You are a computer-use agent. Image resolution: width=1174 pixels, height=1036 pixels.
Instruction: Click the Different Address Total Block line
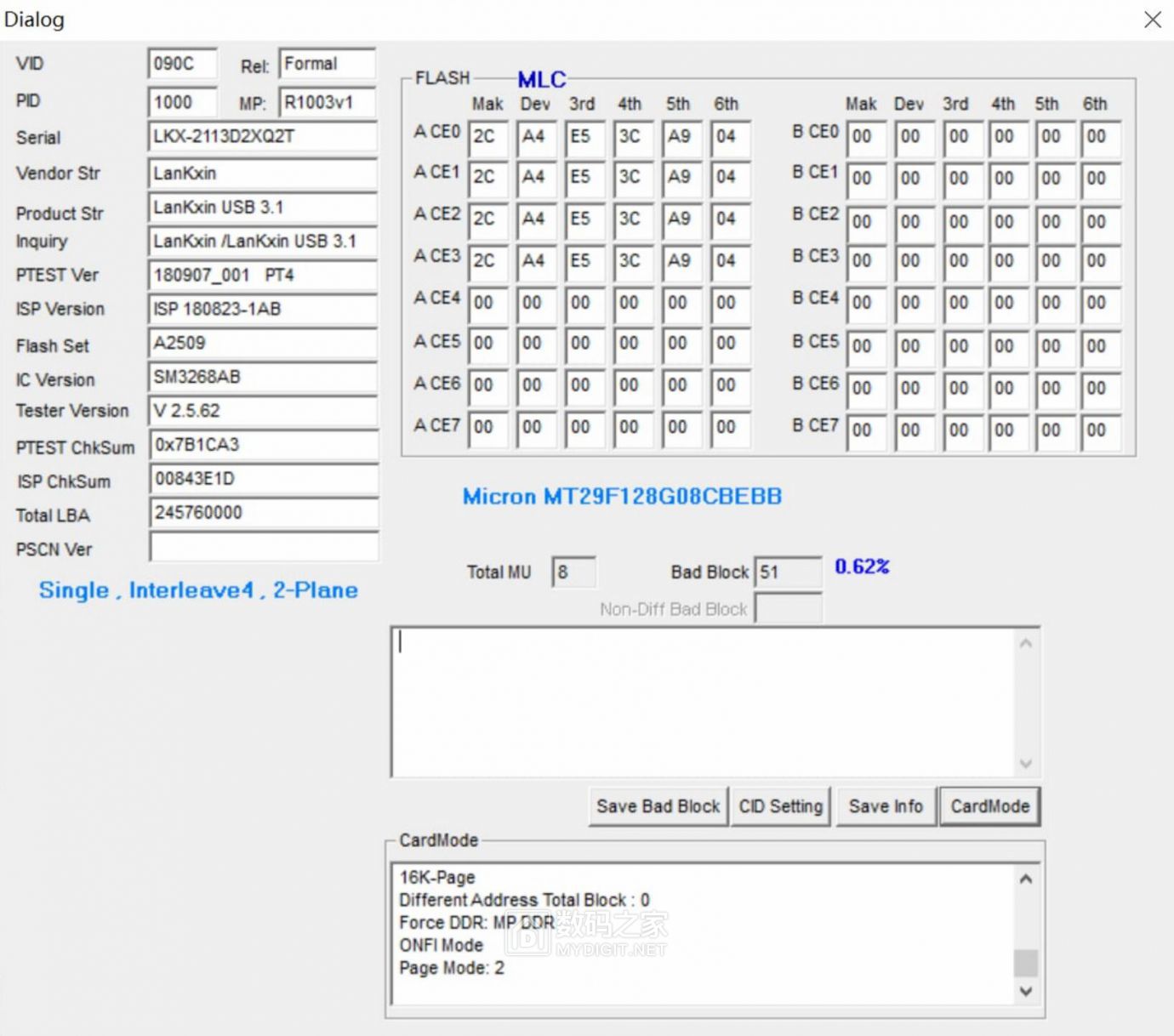pyautogui.click(x=524, y=900)
